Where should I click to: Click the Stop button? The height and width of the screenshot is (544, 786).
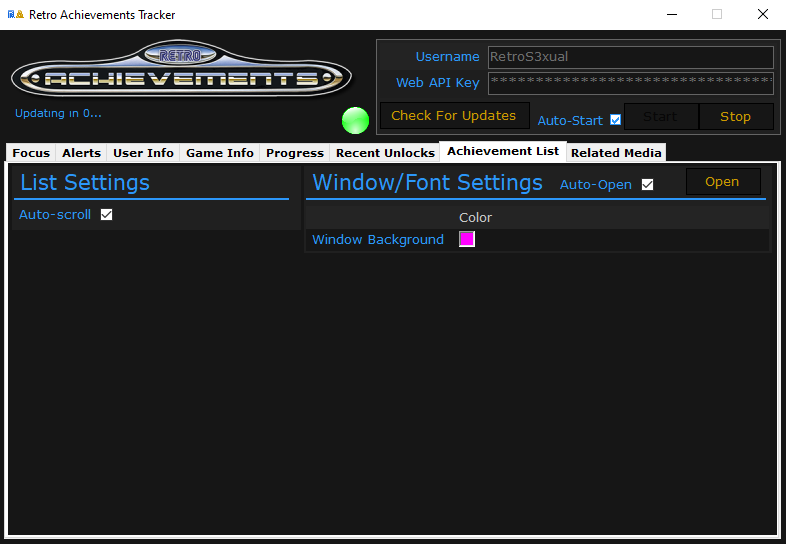click(x=735, y=117)
